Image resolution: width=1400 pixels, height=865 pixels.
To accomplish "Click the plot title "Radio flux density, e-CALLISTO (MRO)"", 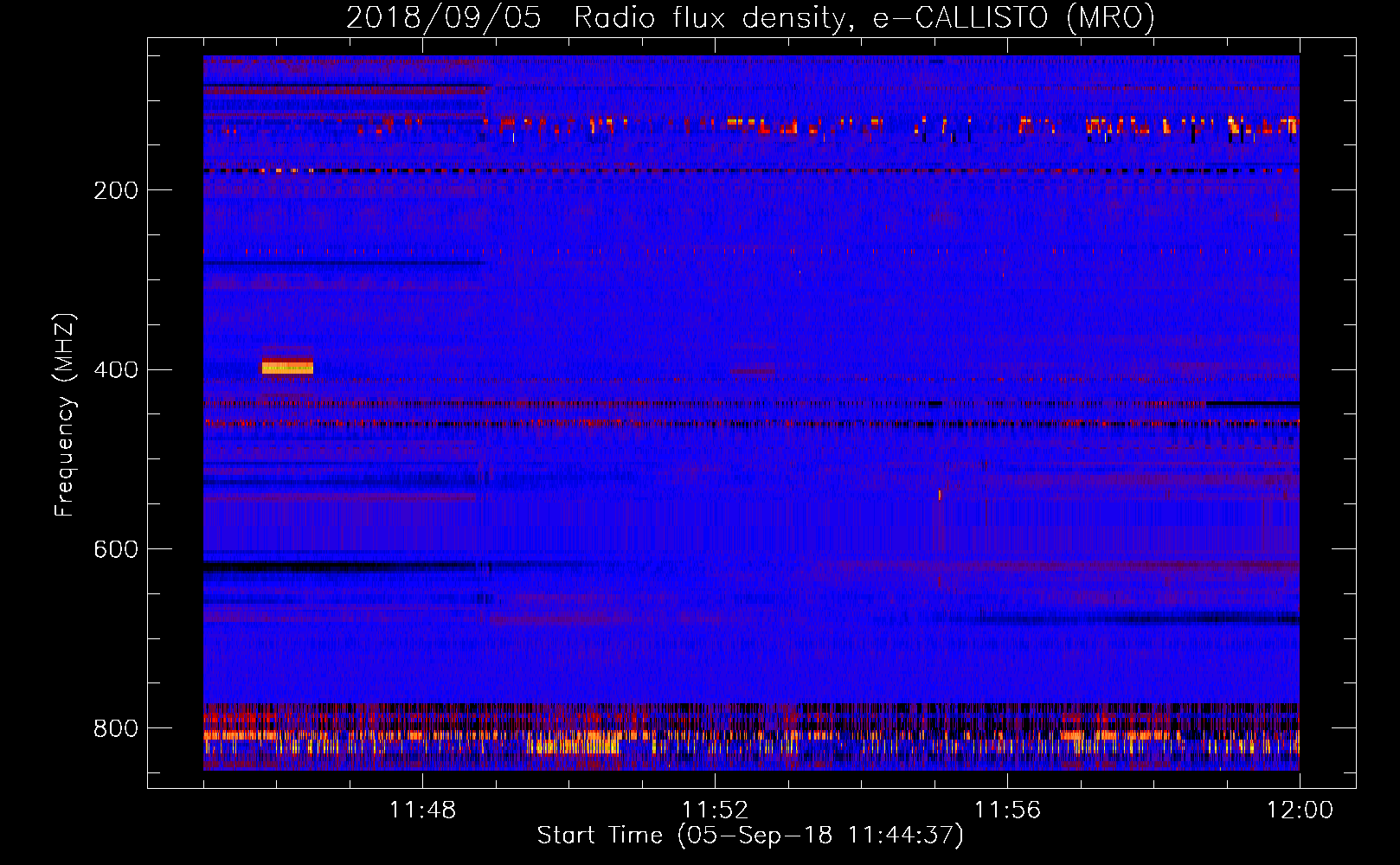I will [864, 18].
